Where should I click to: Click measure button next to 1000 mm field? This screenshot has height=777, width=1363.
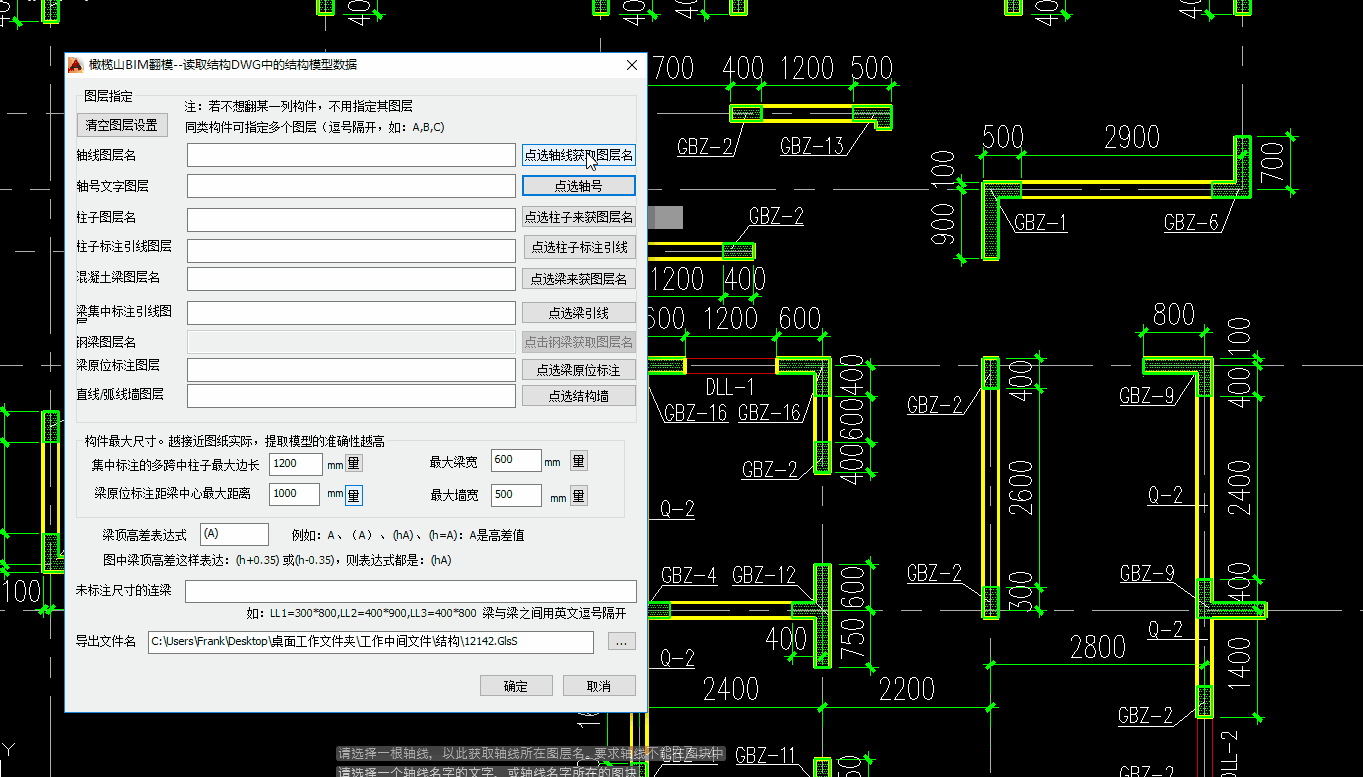354,494
